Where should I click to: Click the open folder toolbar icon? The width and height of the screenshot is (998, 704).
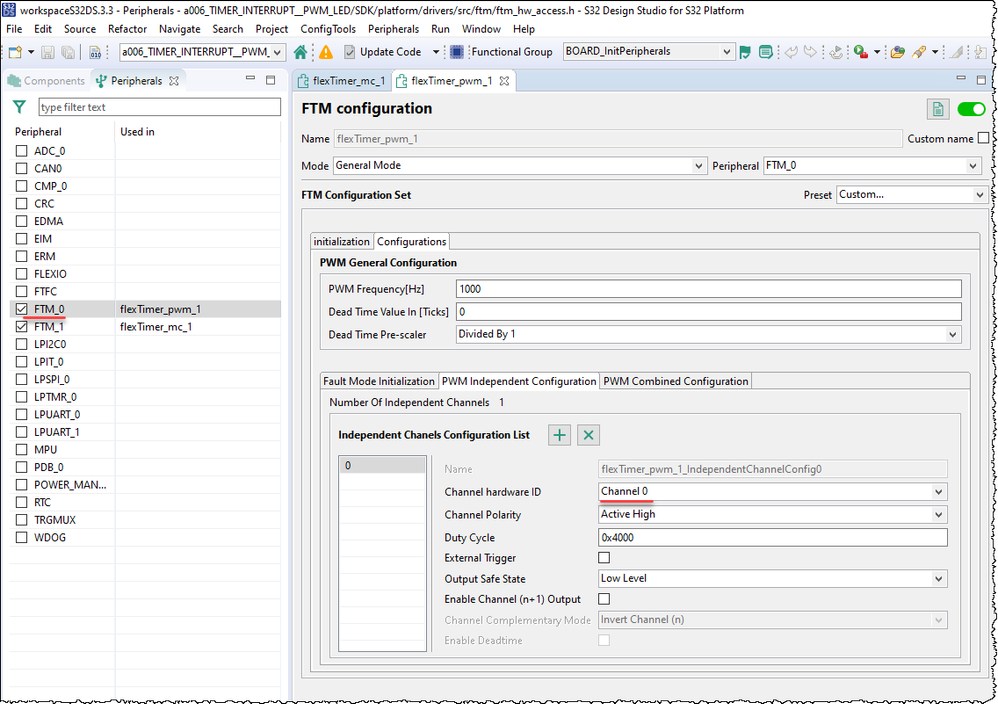(x=897, y=52)
